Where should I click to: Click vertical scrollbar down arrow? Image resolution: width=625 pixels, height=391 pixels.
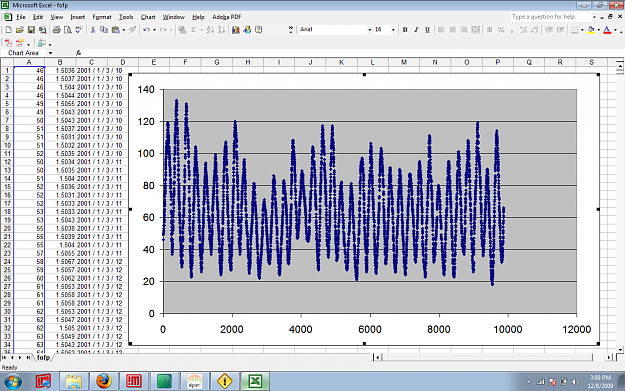pos(620,350)
